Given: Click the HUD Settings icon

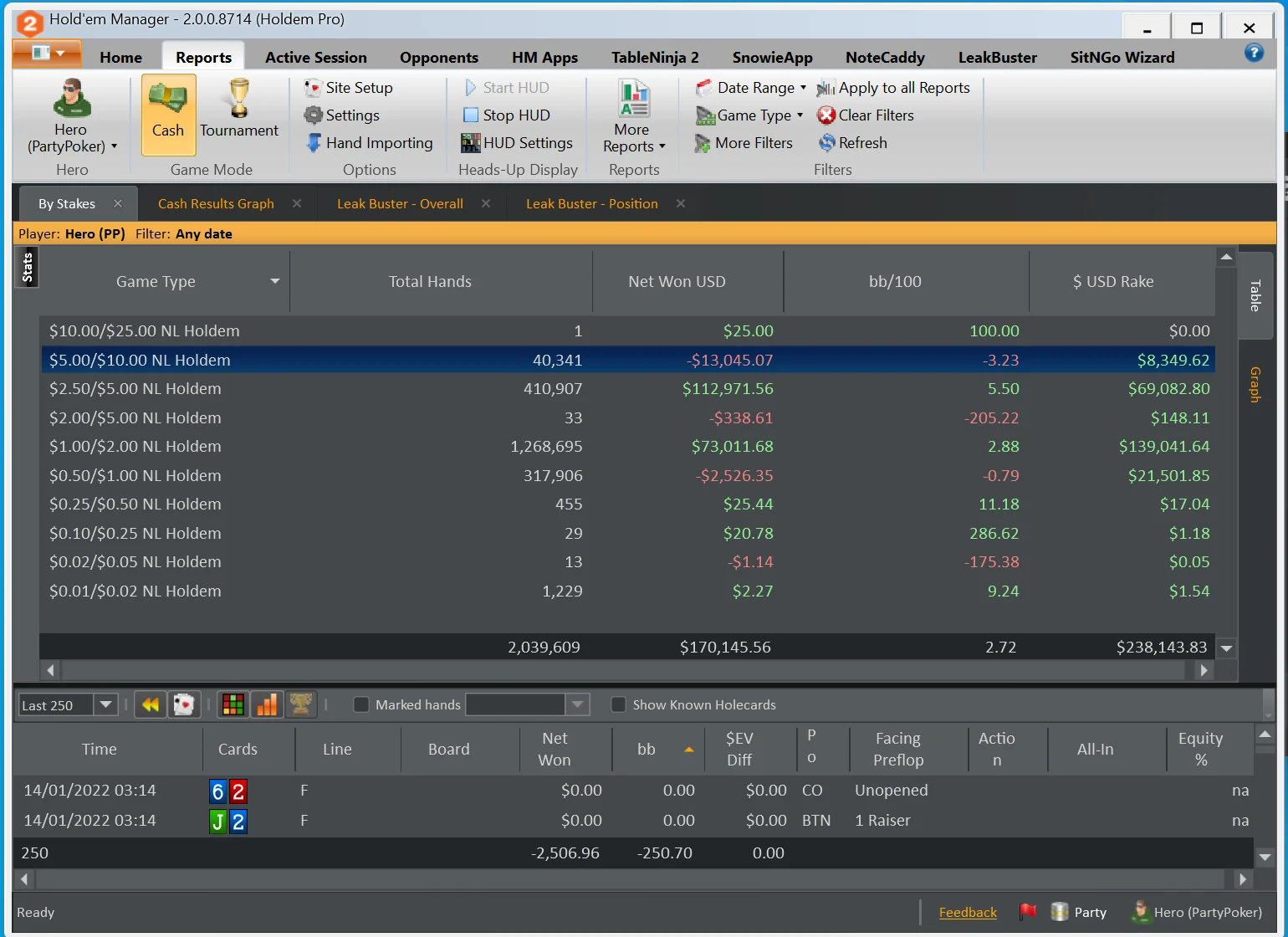Looking at the screenshot, I should 471,143.
